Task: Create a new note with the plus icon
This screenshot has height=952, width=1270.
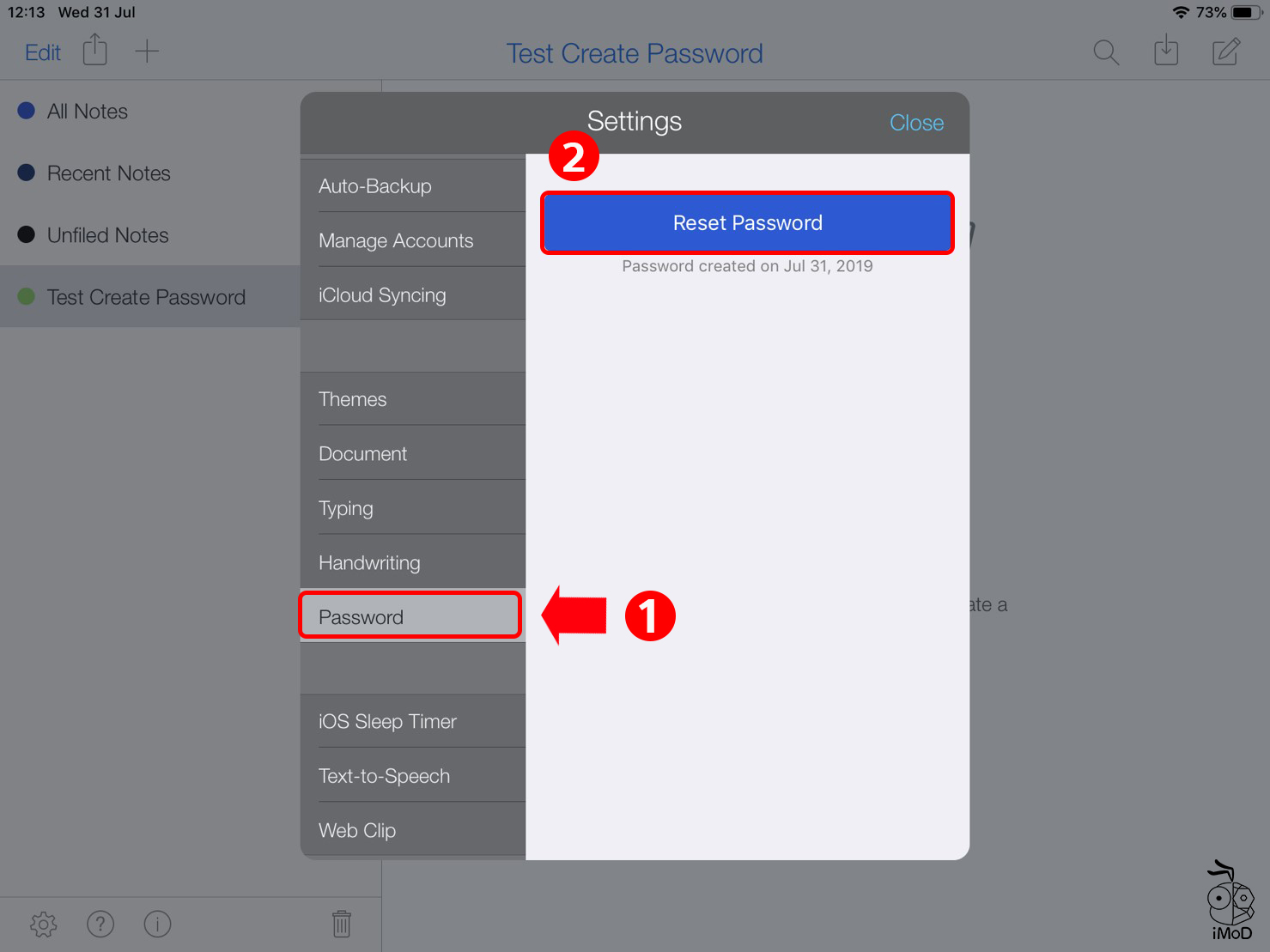Action: [x=147, y=51]
